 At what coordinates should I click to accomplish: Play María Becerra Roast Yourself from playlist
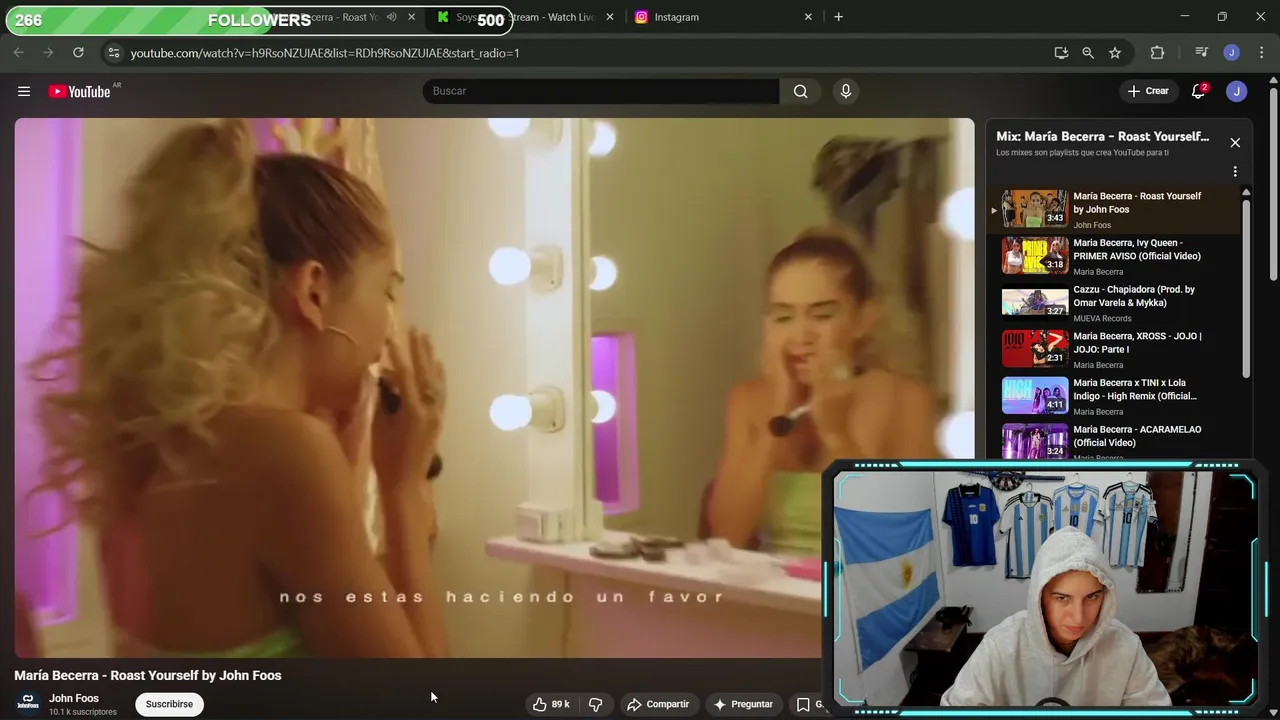click(x=1113, y=210)
